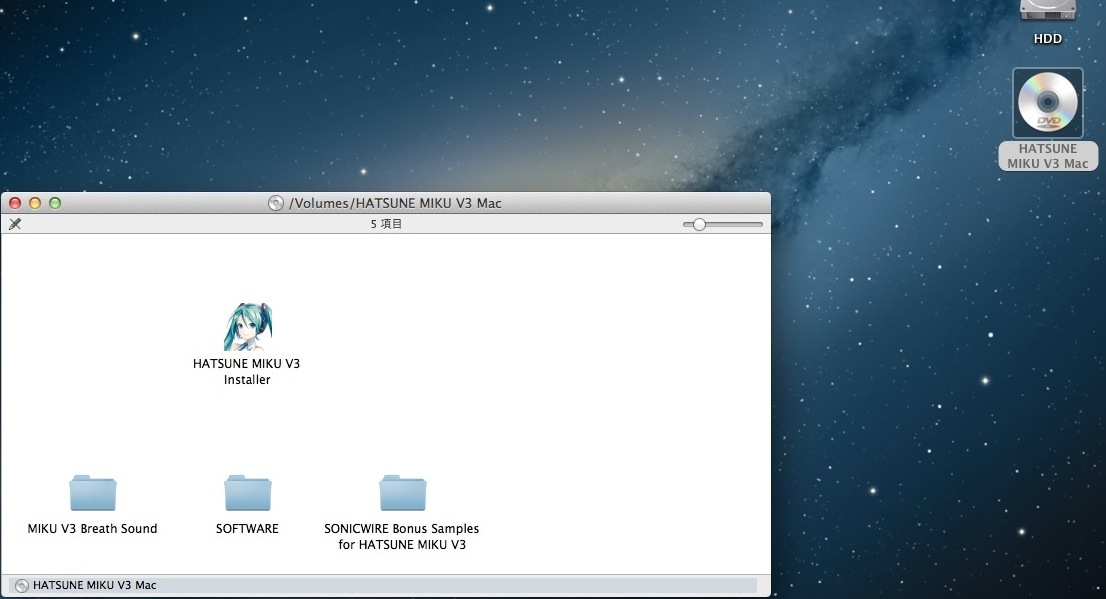Click the '5 項目' item count status text
Image resolution: width=1106 pixels, height=599 pixels.
coord(386,224)
